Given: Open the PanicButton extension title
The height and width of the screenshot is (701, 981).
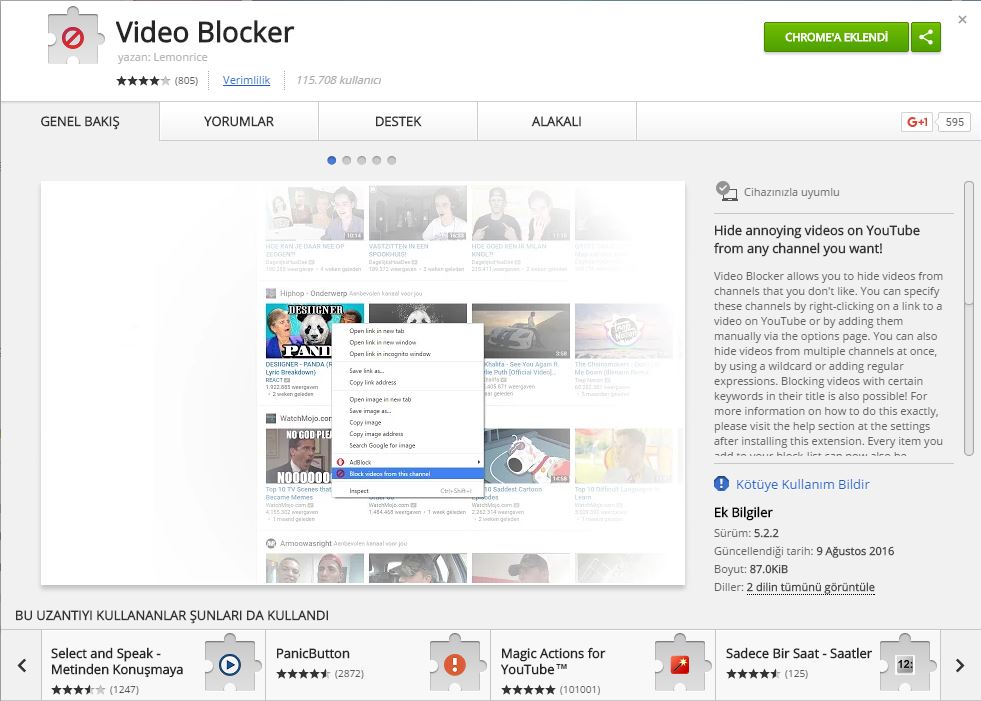Looking at the screenshot, I should click(x=313, y=653).
